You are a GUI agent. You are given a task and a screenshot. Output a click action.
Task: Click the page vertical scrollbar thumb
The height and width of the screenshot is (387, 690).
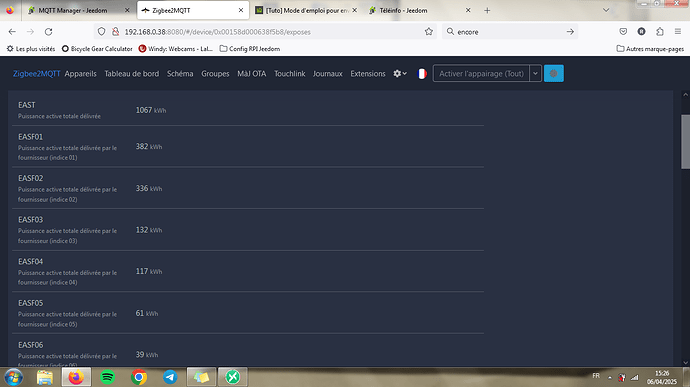pyautogui.click(x=685, y=142)
